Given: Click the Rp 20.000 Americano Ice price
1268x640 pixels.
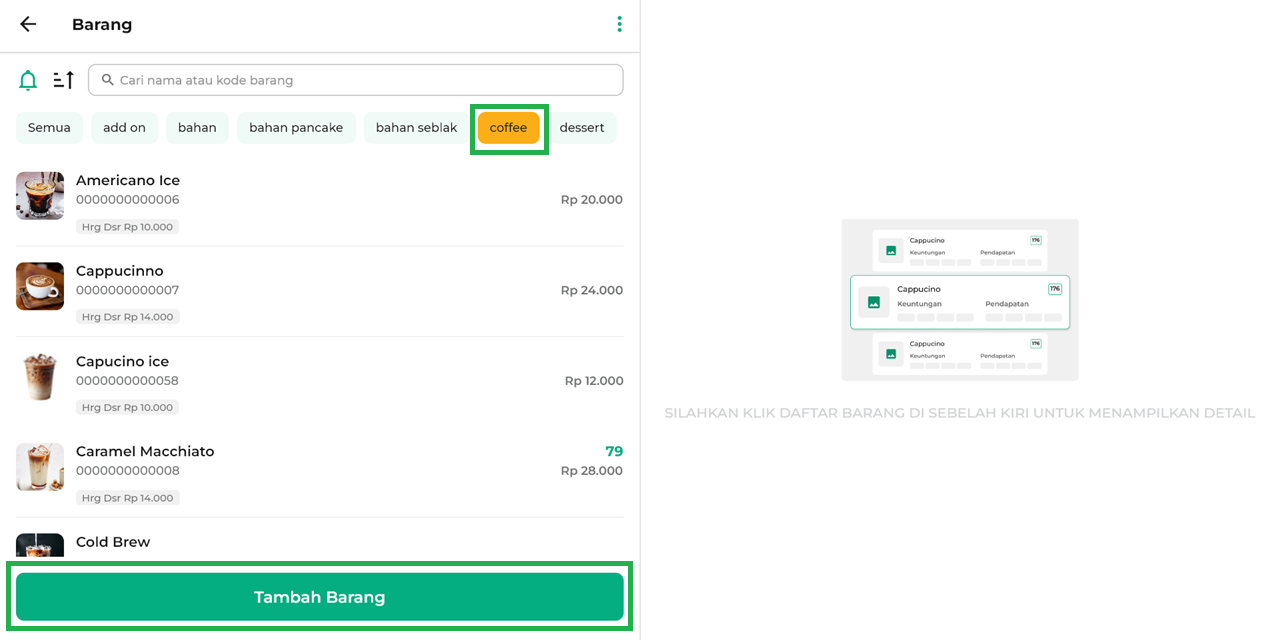Looking at the screenshot, I should [x=591, y=200].
